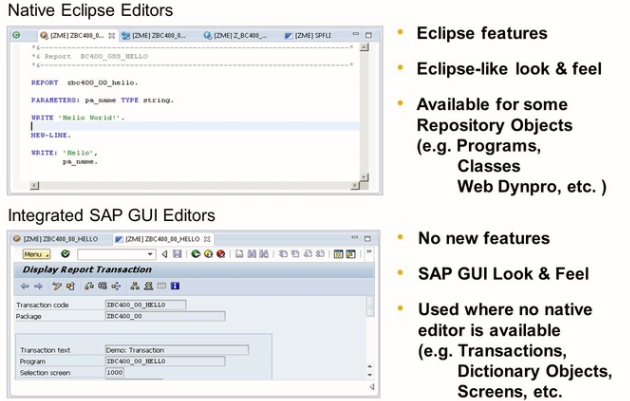Screen dimensions: 630x401
Task: Open the SAP command field dropdown
Action: (x=151, y=254)
